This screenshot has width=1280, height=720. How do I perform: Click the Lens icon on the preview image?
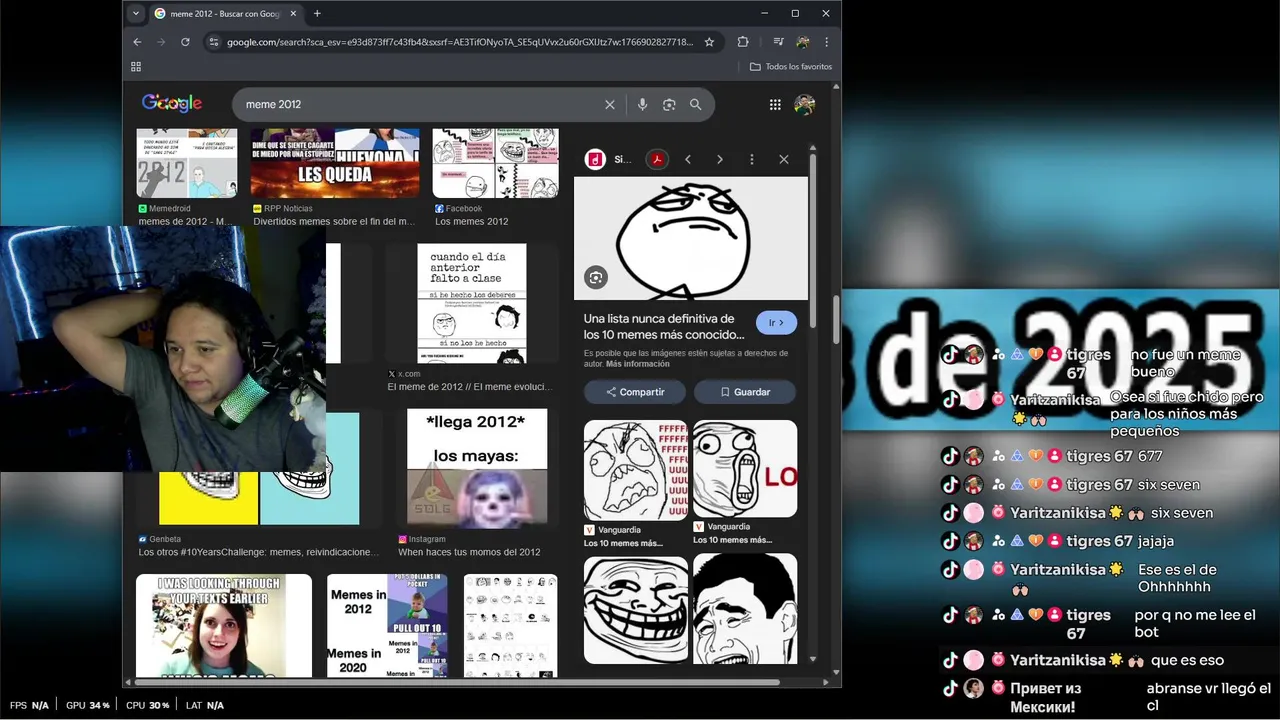(596, 278)
